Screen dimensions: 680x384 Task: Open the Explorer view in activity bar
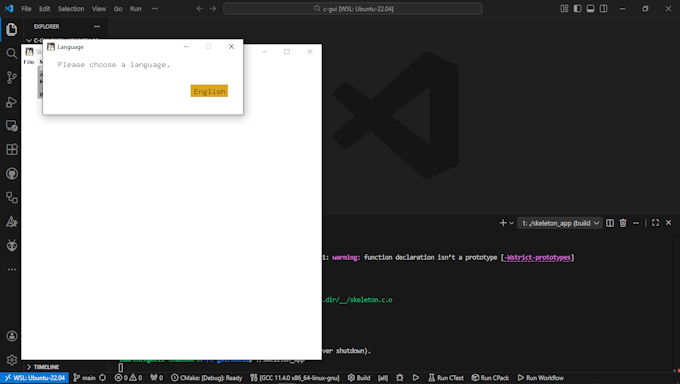tap(12, 30)
